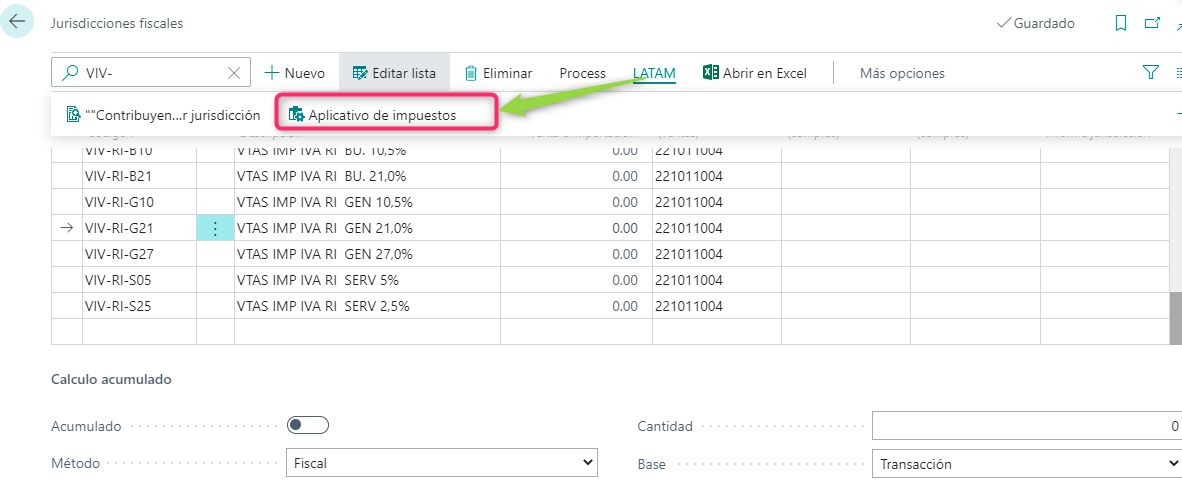Click description VTAS IMP IVA RI GEN 27,0%

point(326,253)
